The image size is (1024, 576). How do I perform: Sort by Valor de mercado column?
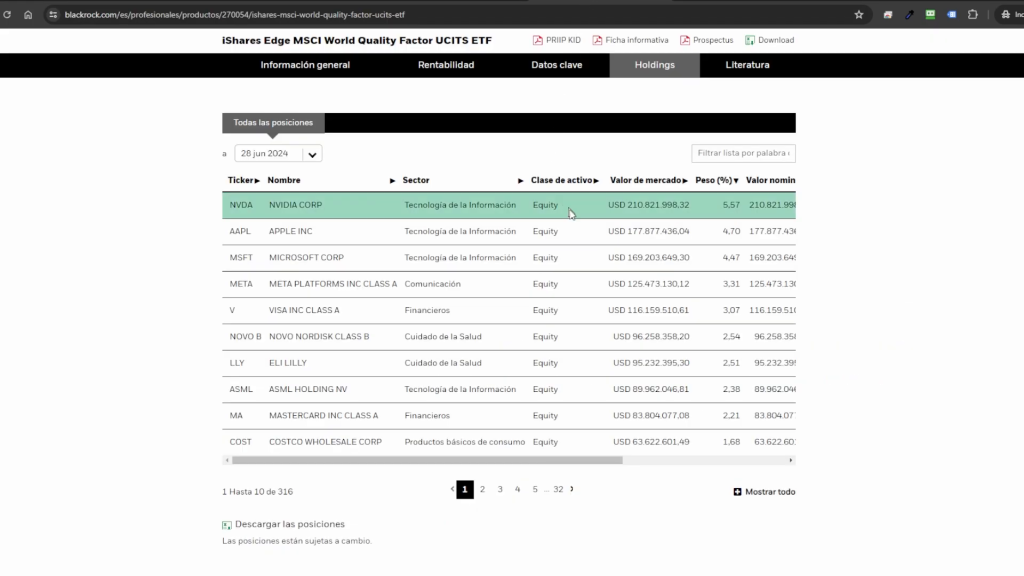648,180
